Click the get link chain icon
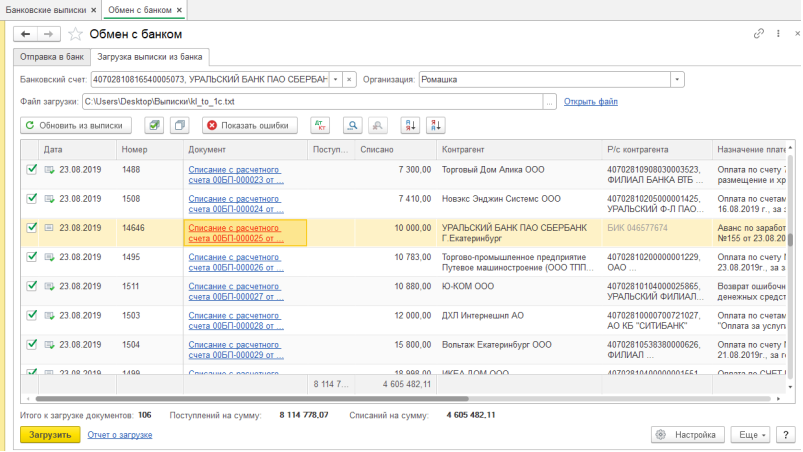 click(758, 33)
